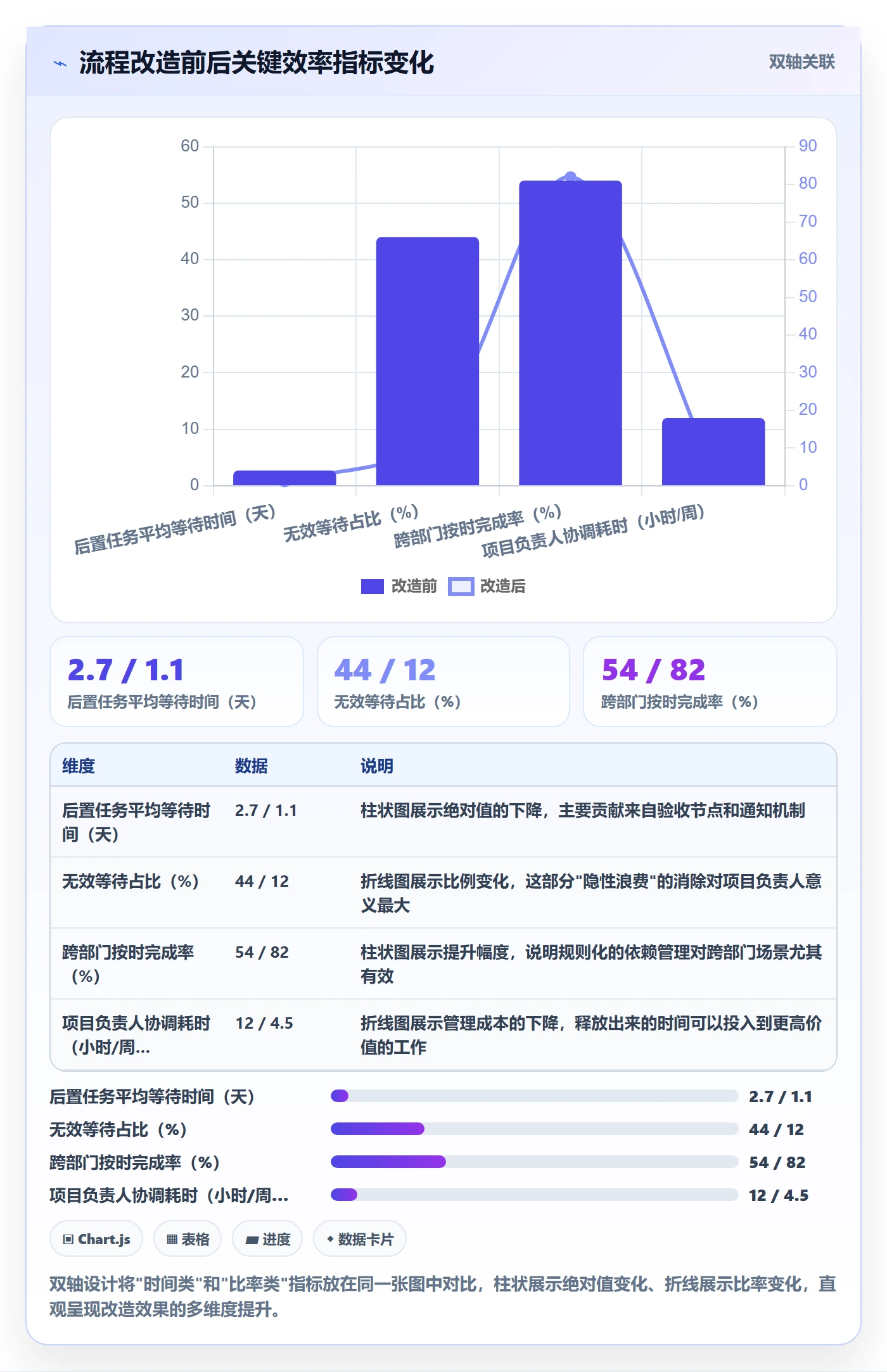Image resolution: width=887 pixels, height=1372 pixels.
Task: Click the bar for 后置任务平均等待时间
Action: click(x=284, y=478)
